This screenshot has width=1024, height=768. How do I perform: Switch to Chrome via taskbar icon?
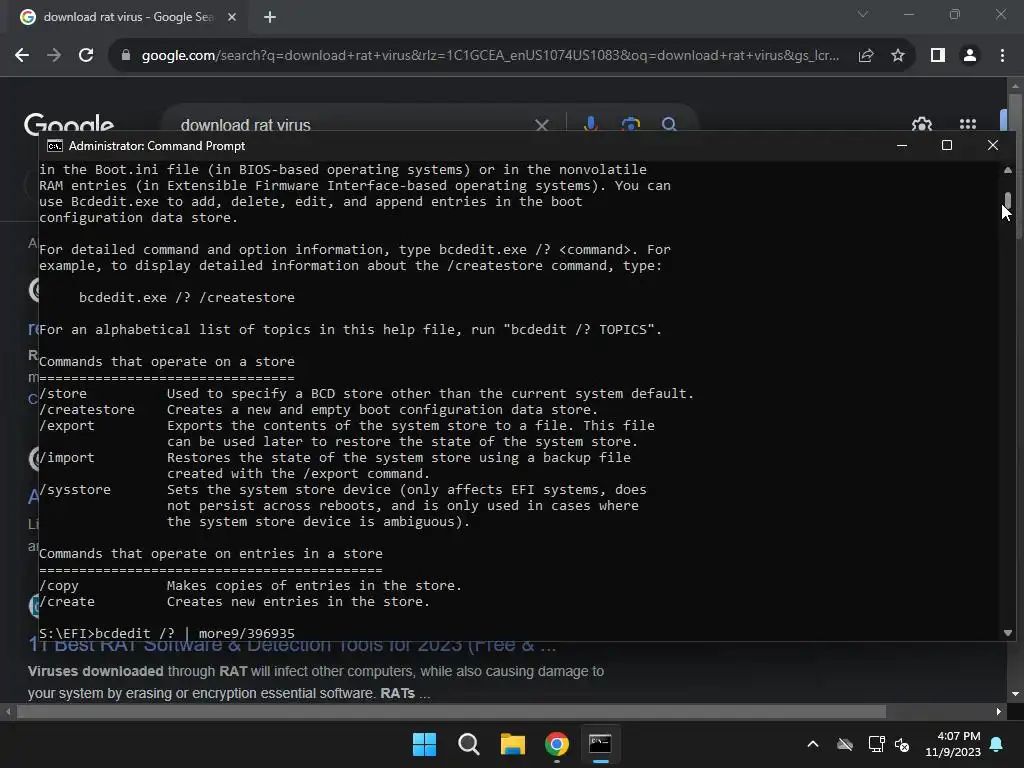point(556,744)
